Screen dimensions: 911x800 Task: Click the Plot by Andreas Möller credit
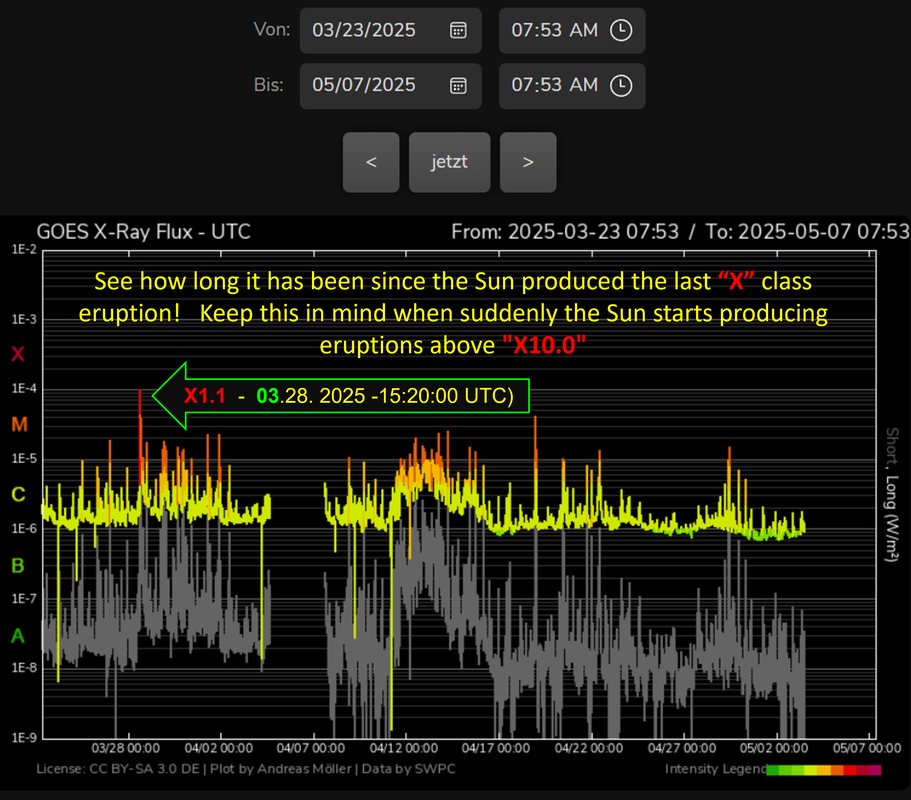point(281,769)
